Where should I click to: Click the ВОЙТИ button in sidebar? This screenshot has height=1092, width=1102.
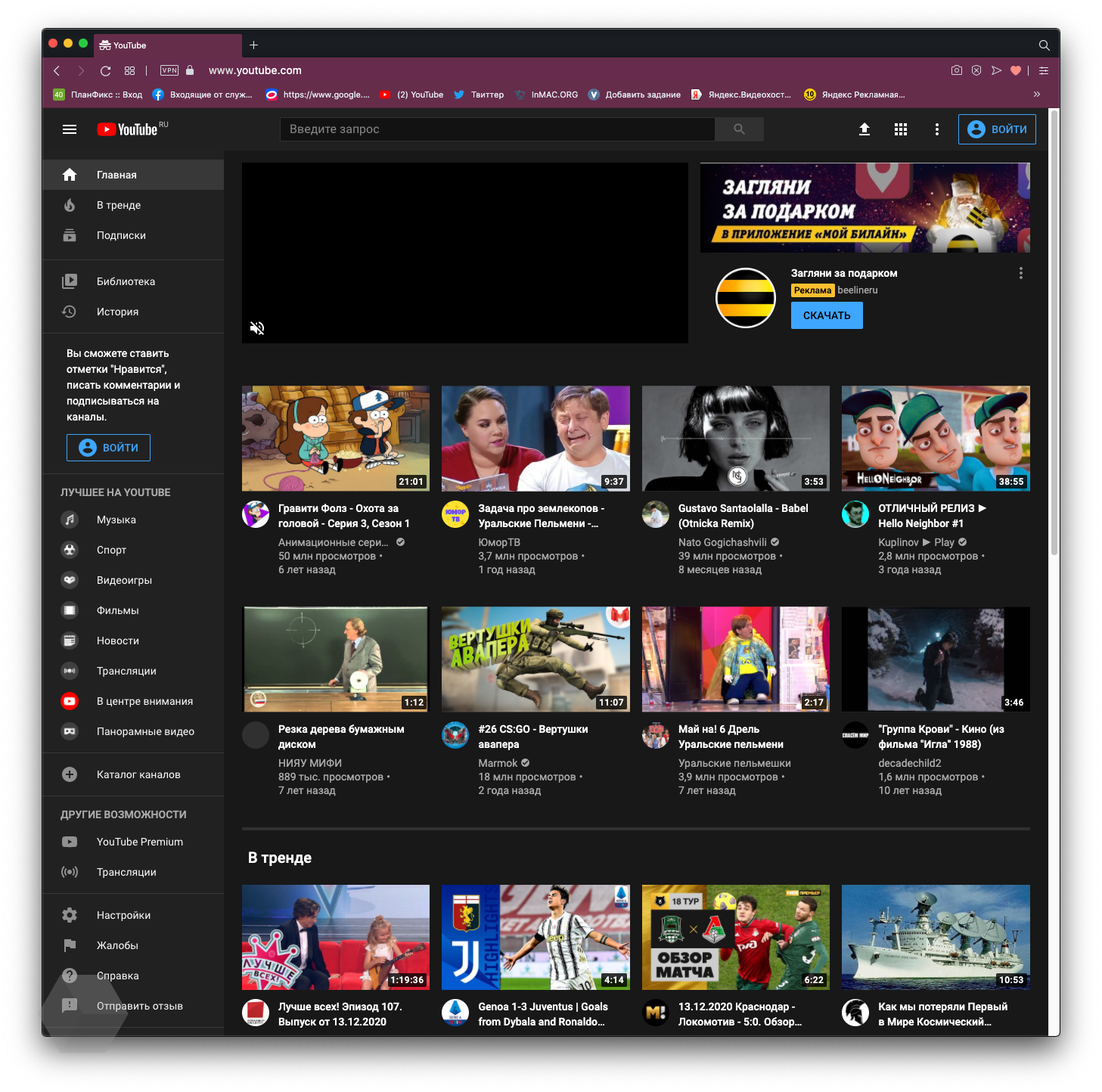pyautogui.click(x=108, y=448)
